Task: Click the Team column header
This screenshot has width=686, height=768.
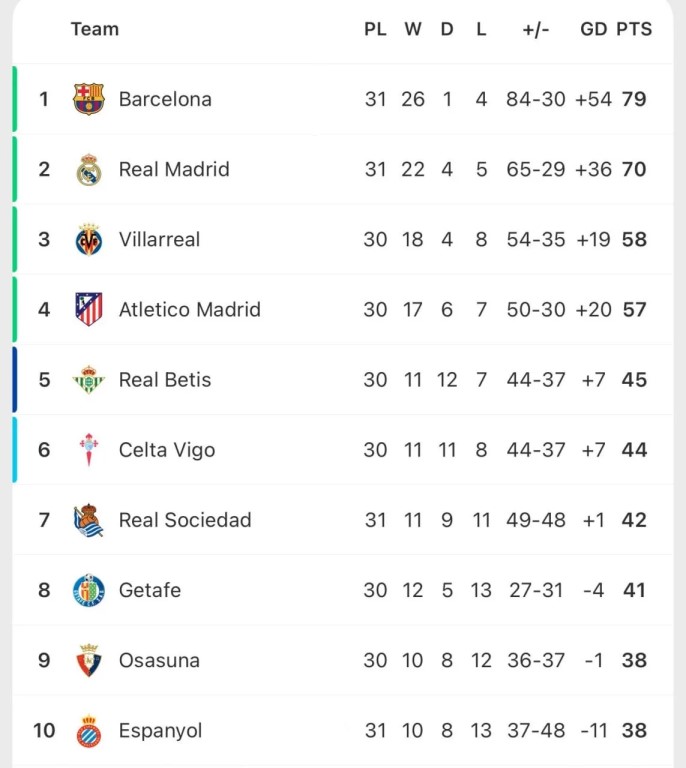Action: coord(95,29)
